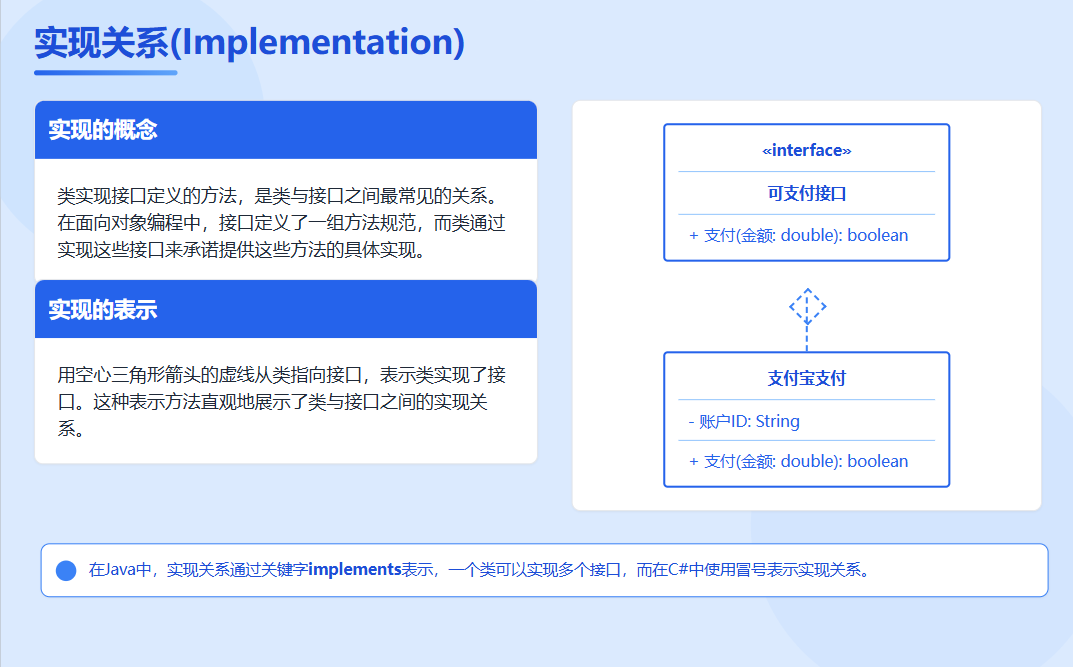Click the paragraph beginning 用空心三角形箭头的虚线
This screenshot has height=667, width=1073.
(x=281, y=402)
